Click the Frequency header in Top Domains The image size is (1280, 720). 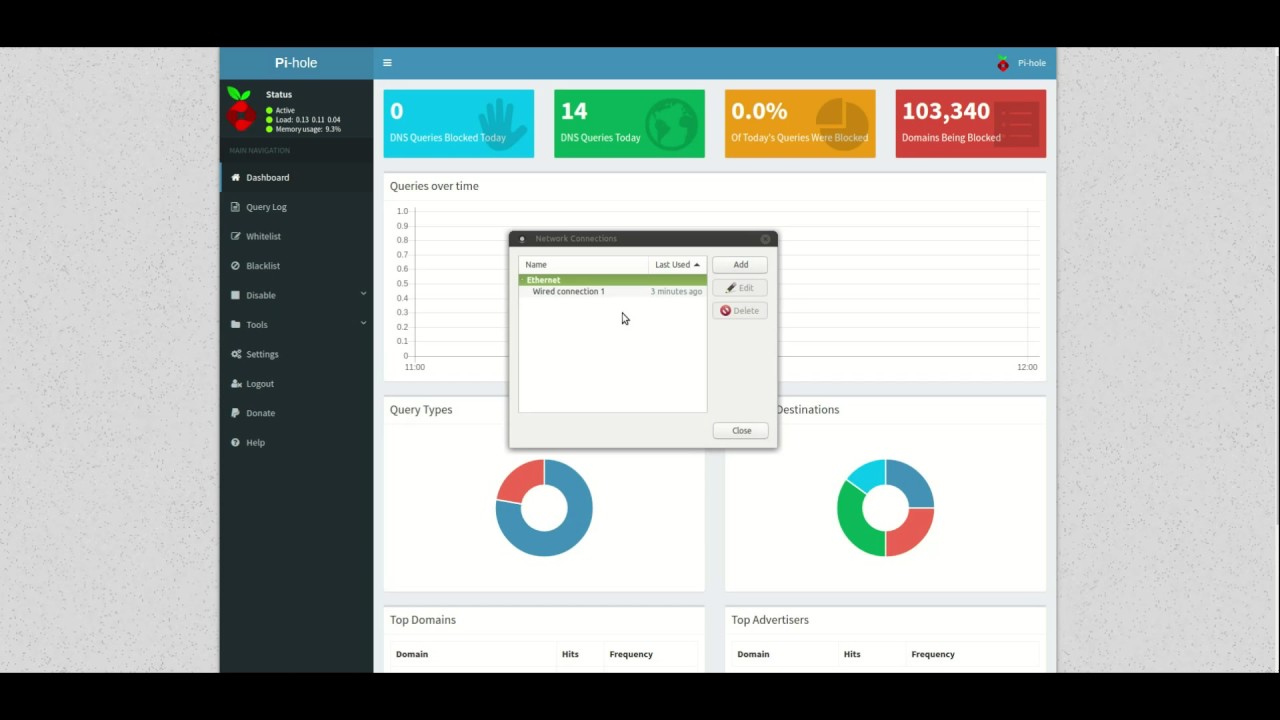pos(631,654)
